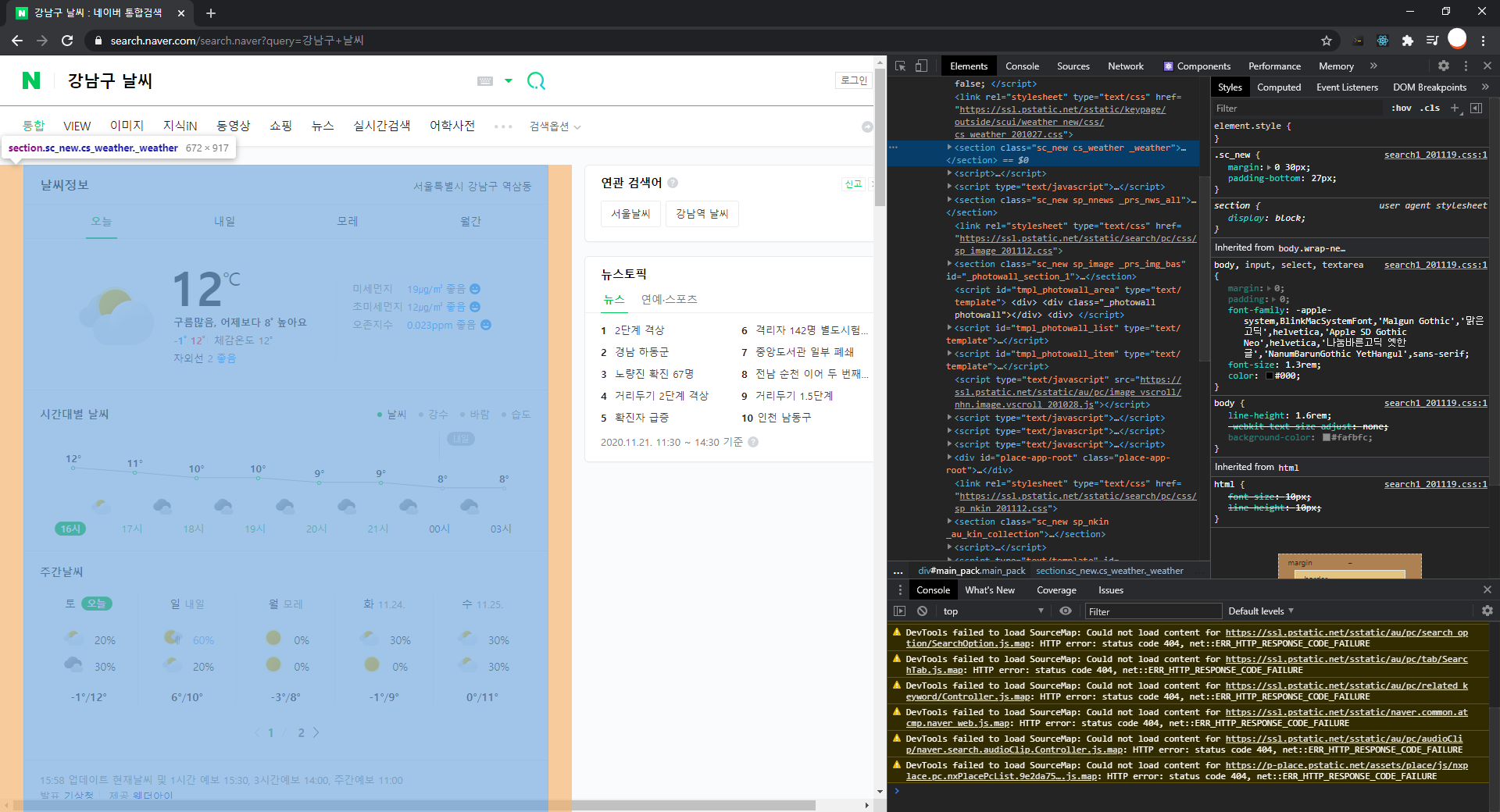Open news topic 노량진 확진 67명

654,374
